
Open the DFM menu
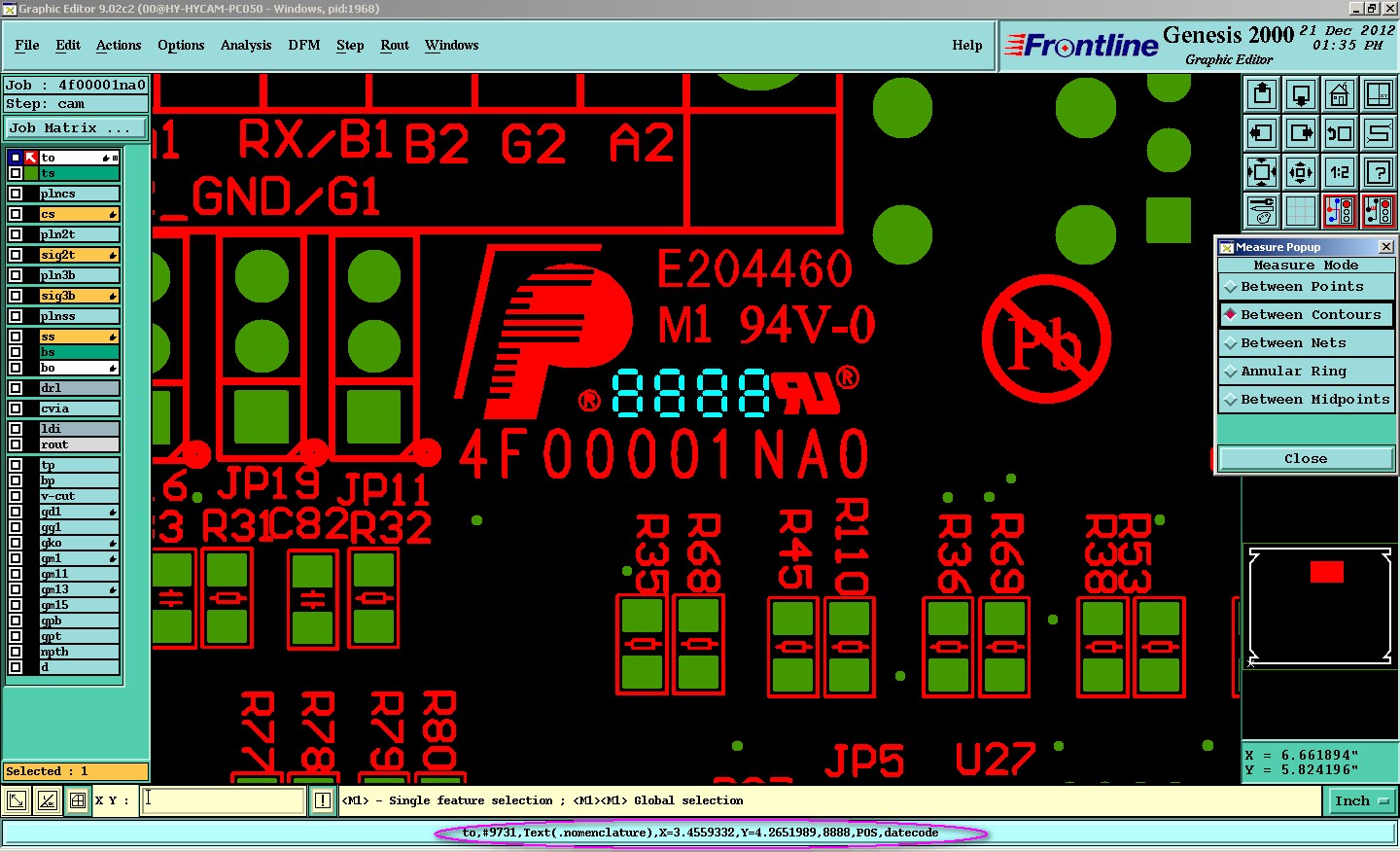click(304, 46)
